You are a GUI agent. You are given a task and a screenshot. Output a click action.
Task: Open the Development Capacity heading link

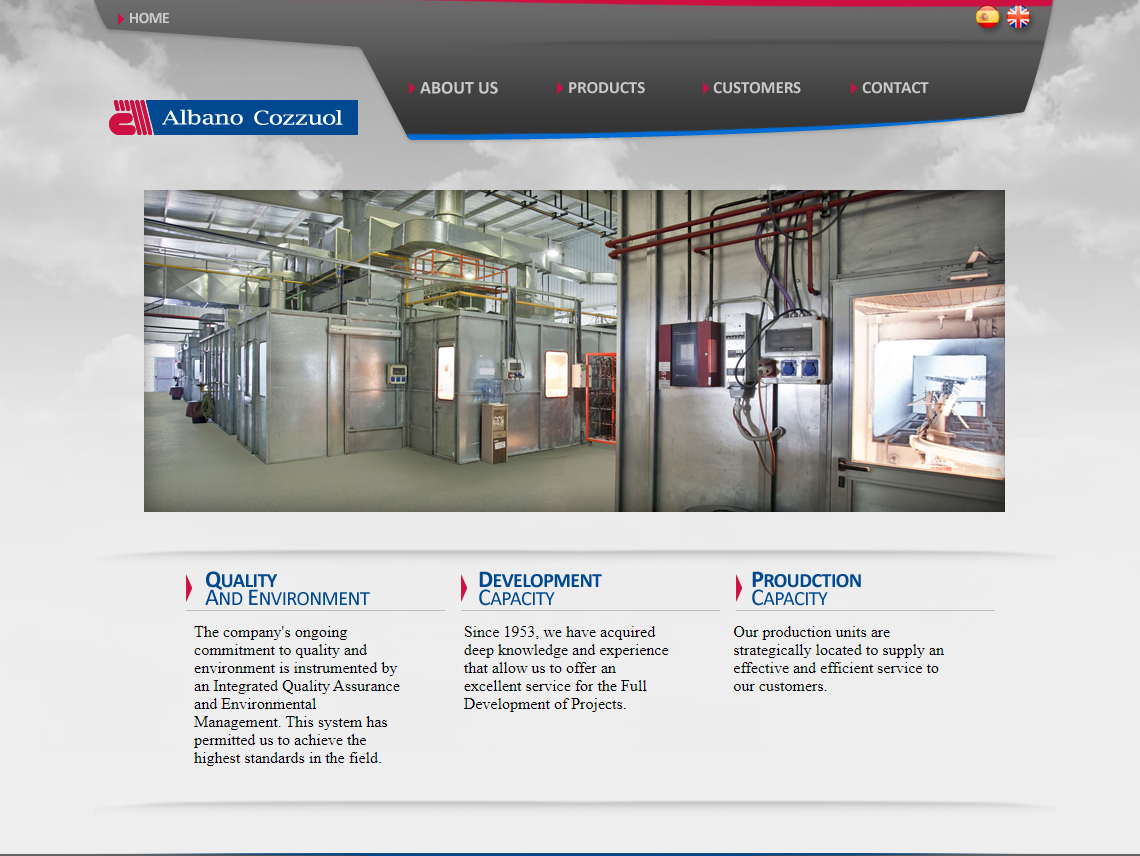click(539, 589)
